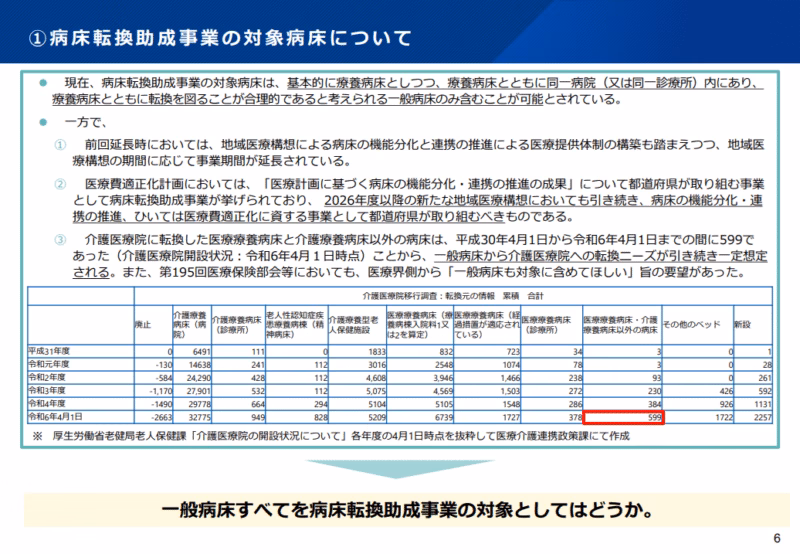
Task: Click the 平成31年度 row label
Action: pos(52,352)
